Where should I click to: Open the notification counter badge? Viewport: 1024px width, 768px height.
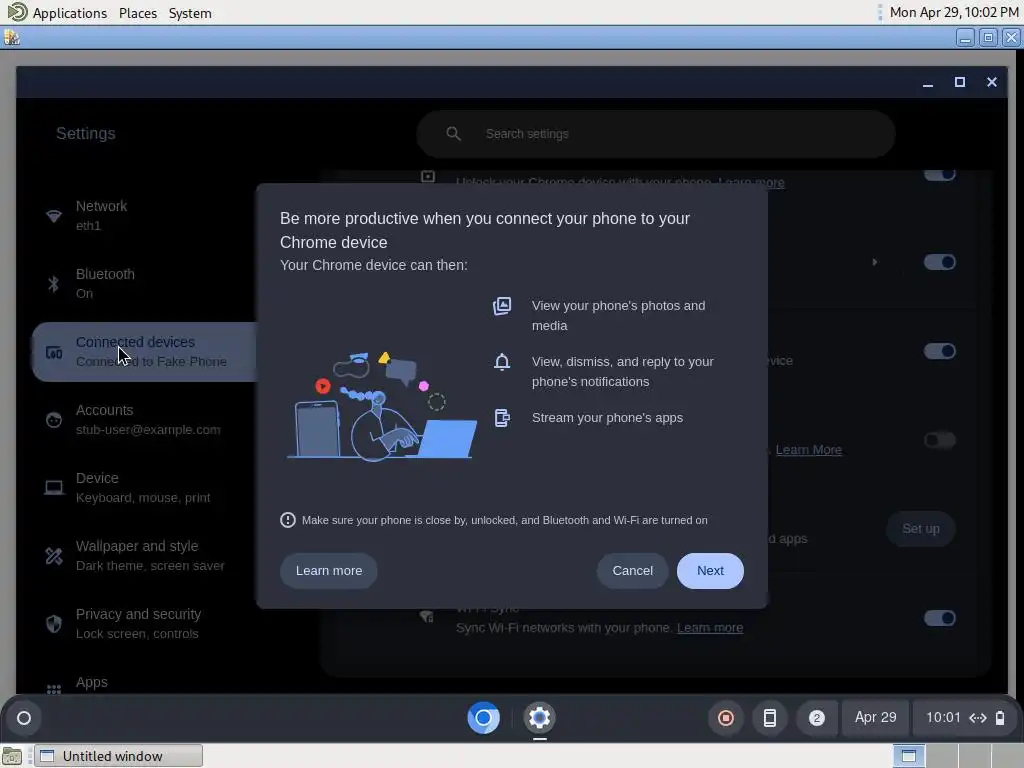[x=816, y=718]
